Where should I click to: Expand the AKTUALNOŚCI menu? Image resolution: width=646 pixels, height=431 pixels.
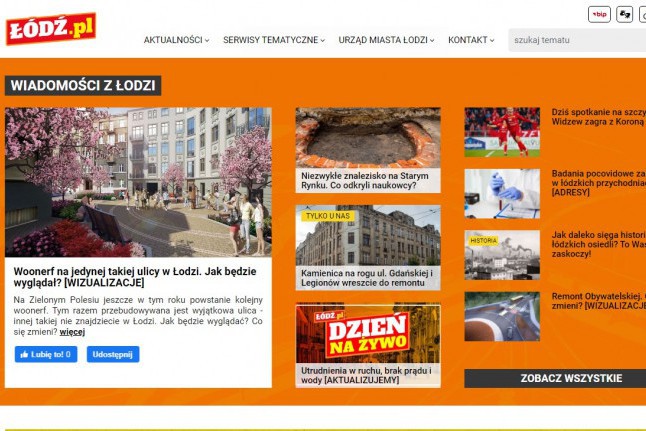176,40
